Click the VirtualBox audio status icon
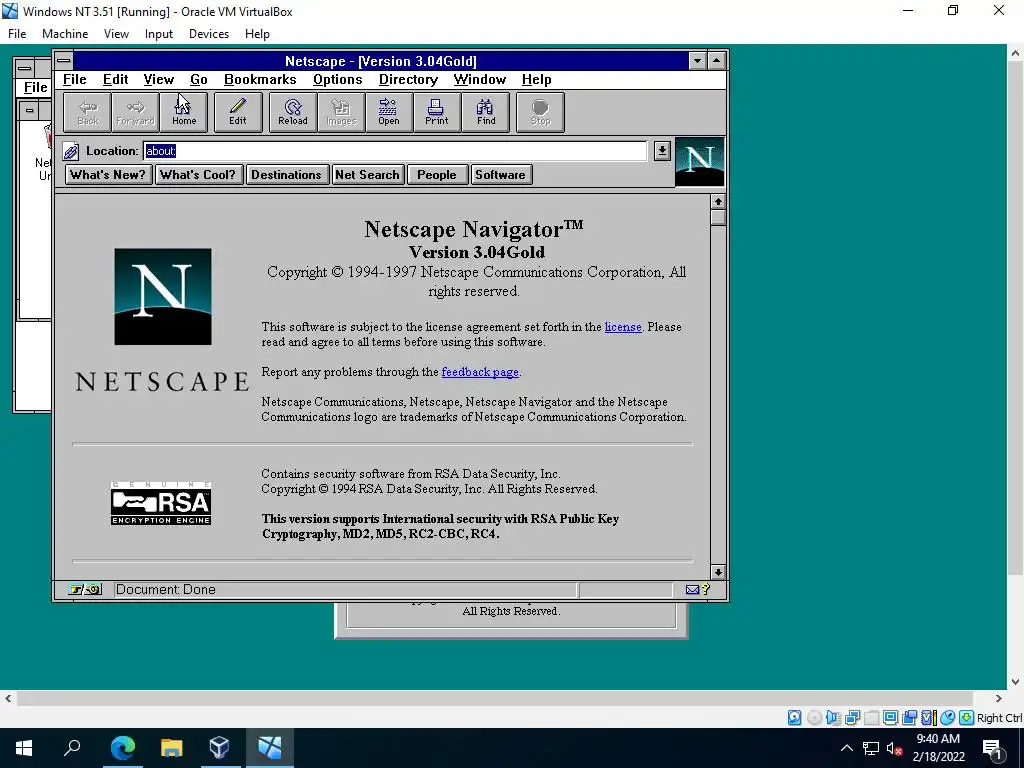Screen dimensions: 1024x768 coord(833,718)
